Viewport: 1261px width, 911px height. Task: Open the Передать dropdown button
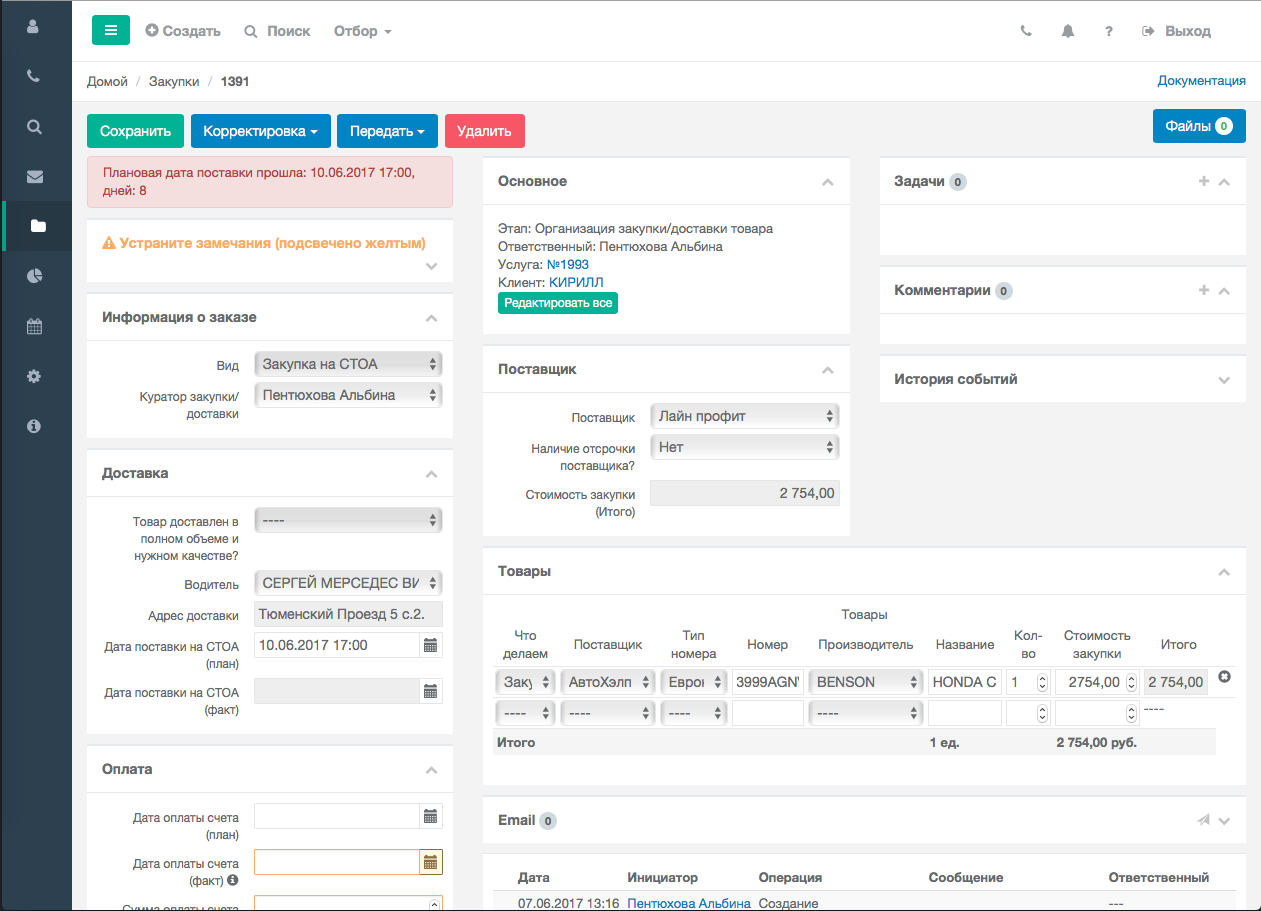coord(387,131)
